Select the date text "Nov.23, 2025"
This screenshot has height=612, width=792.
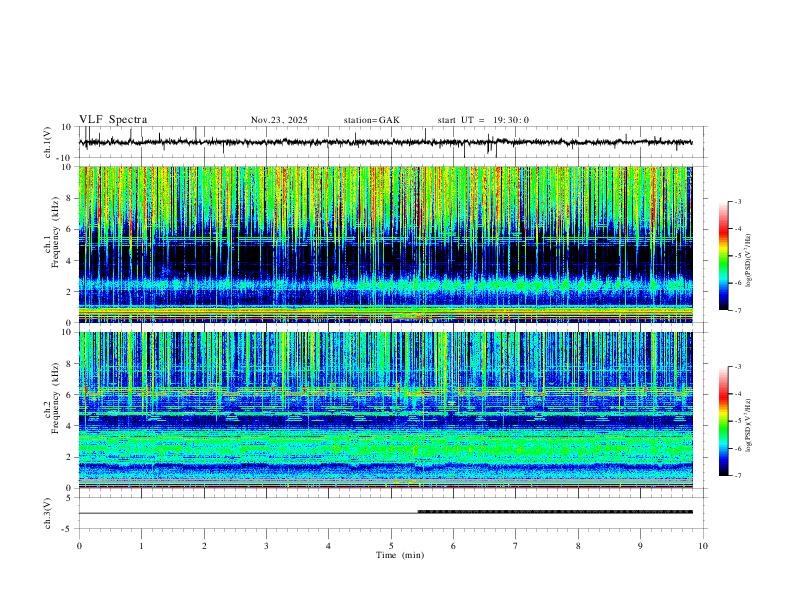(279, 120)
